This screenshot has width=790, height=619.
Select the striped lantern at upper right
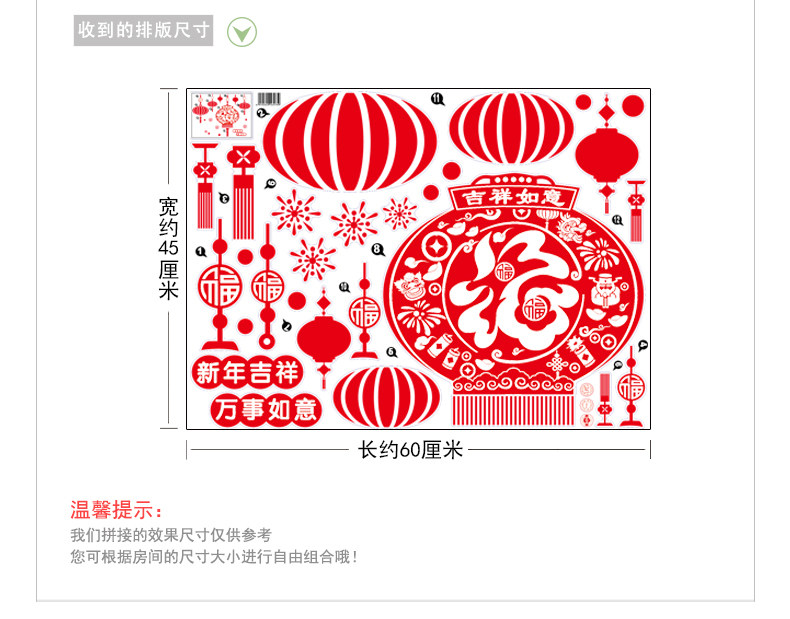click(511, 128)
